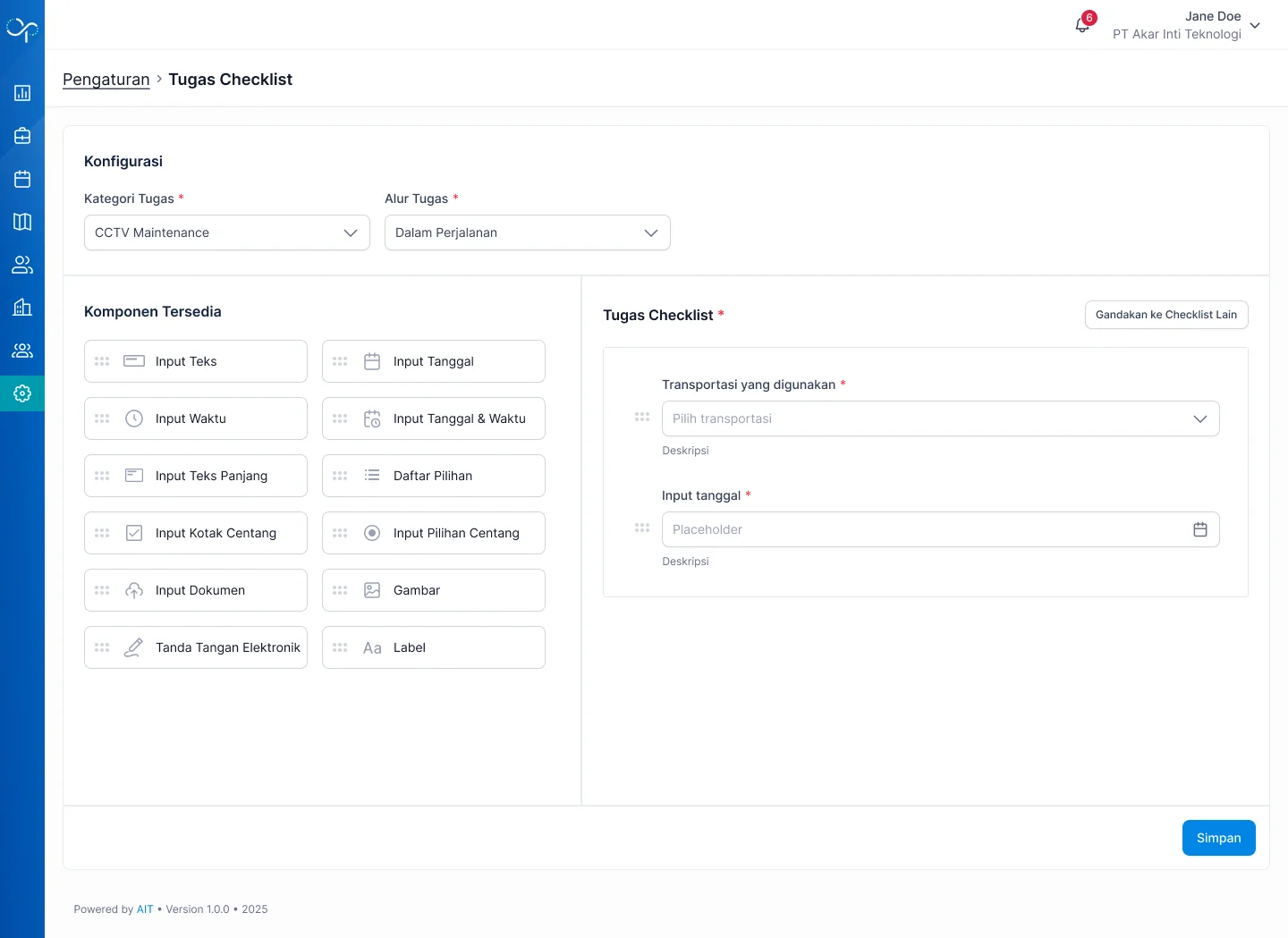
Task: Select the Input Pilihan Centang label
Action: 456,533
